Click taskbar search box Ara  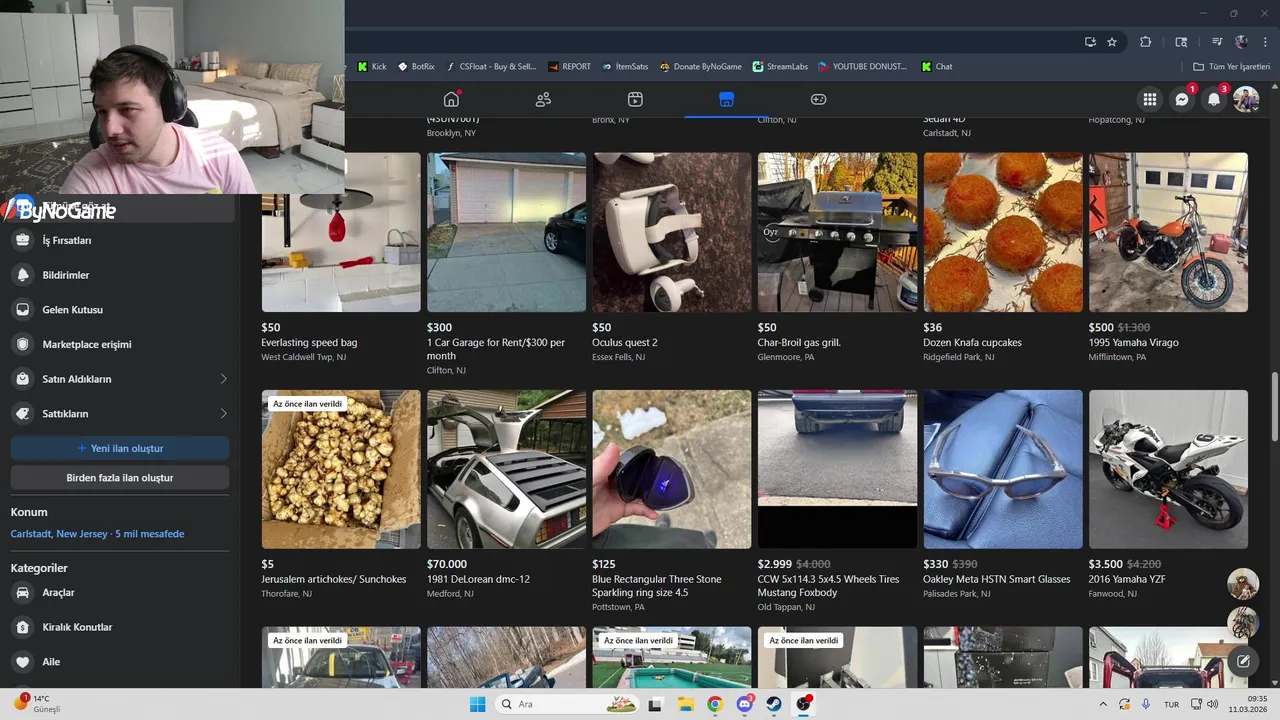(568, 704)
